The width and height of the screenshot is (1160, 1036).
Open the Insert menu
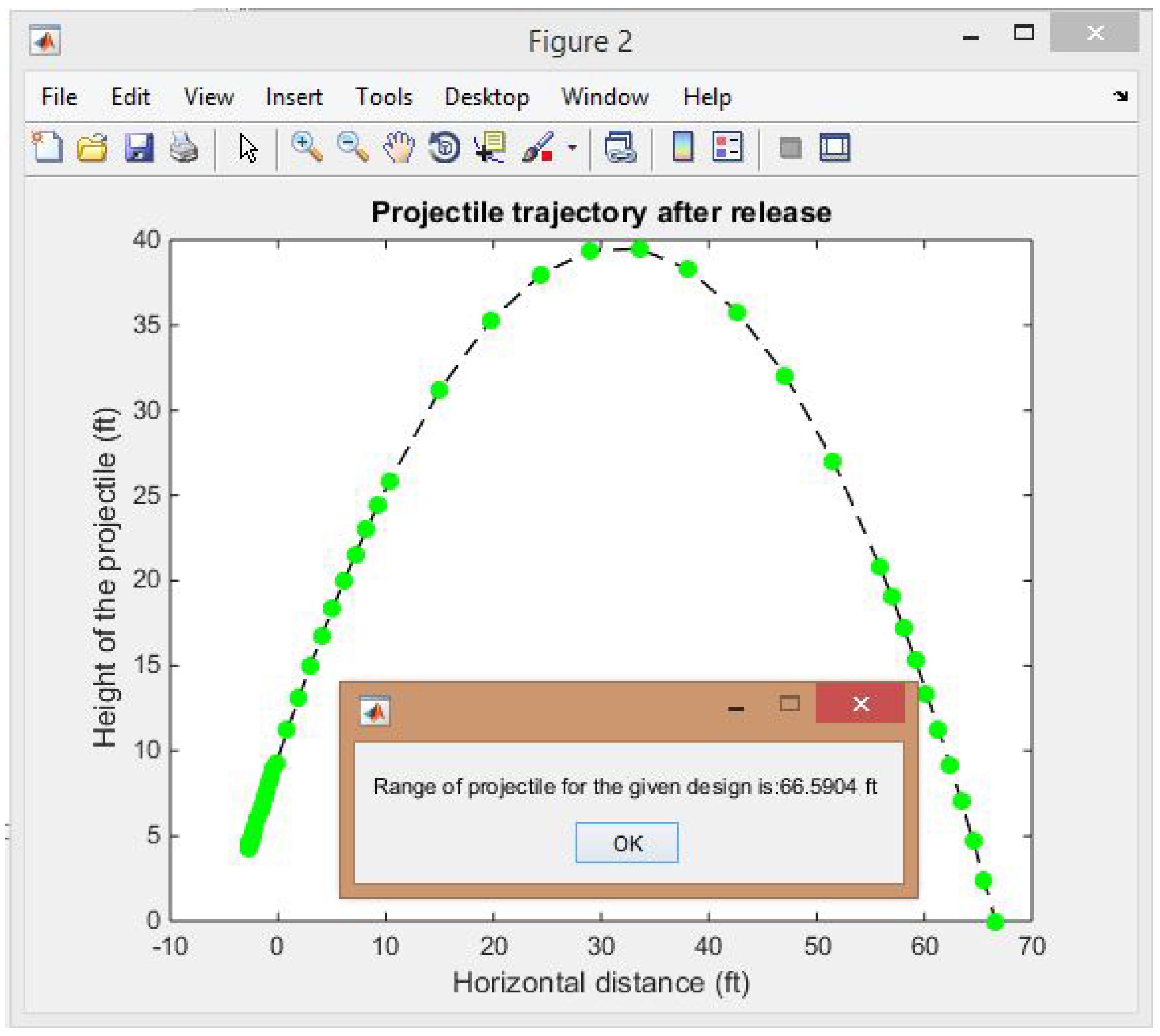[294, 97]
